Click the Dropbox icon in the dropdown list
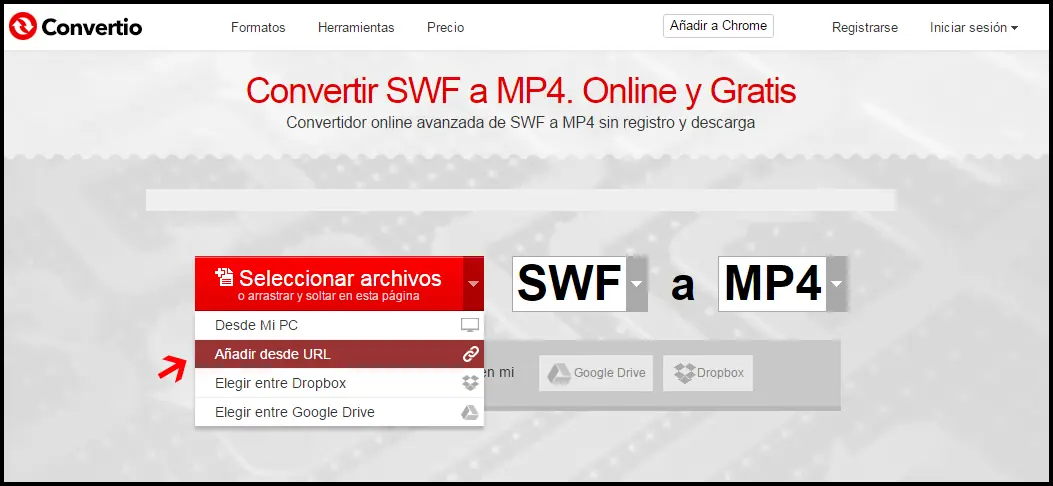 pos(470,383)
